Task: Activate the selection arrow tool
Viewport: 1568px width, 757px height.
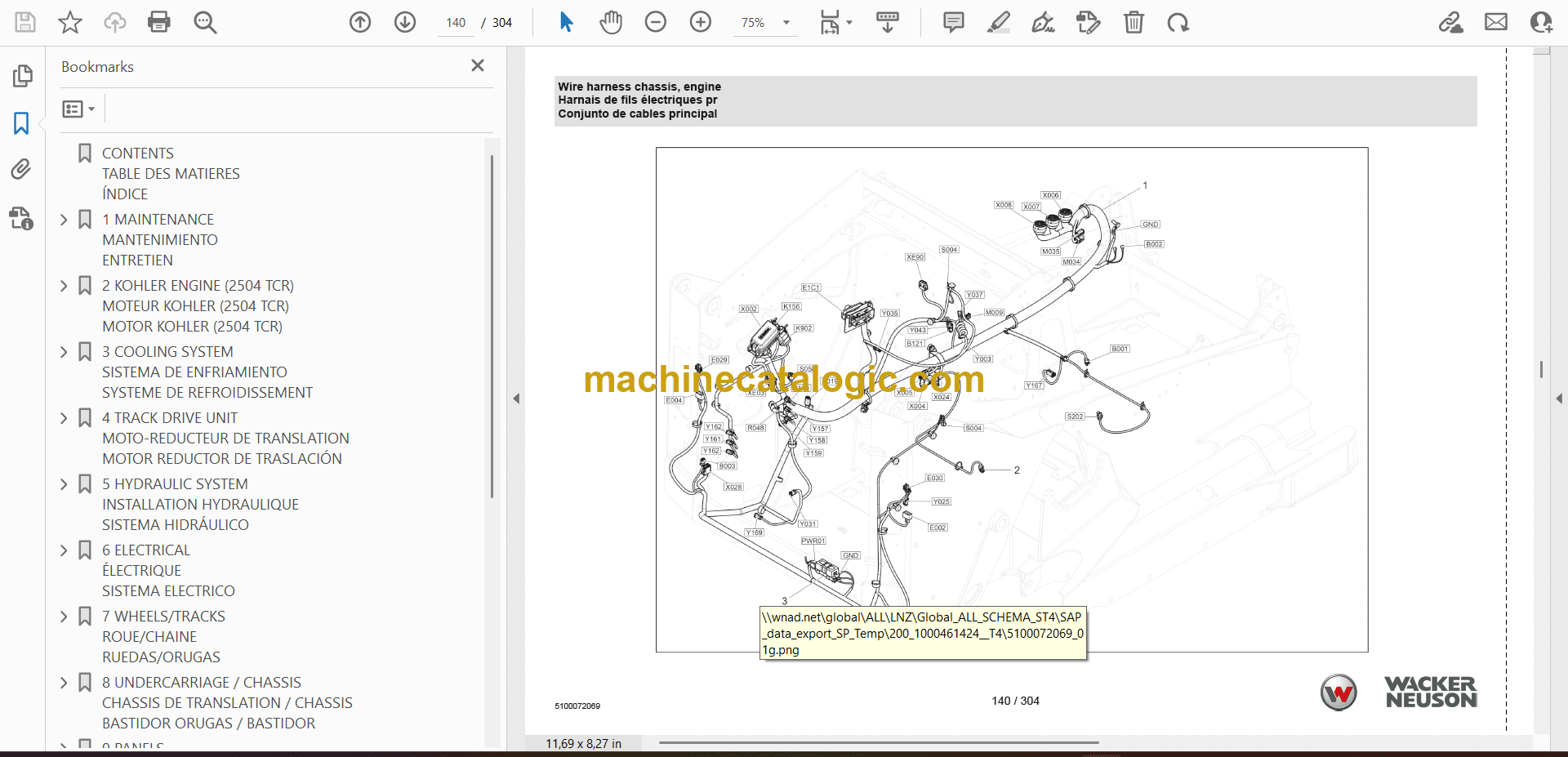Action: click(x=566, y=22)
